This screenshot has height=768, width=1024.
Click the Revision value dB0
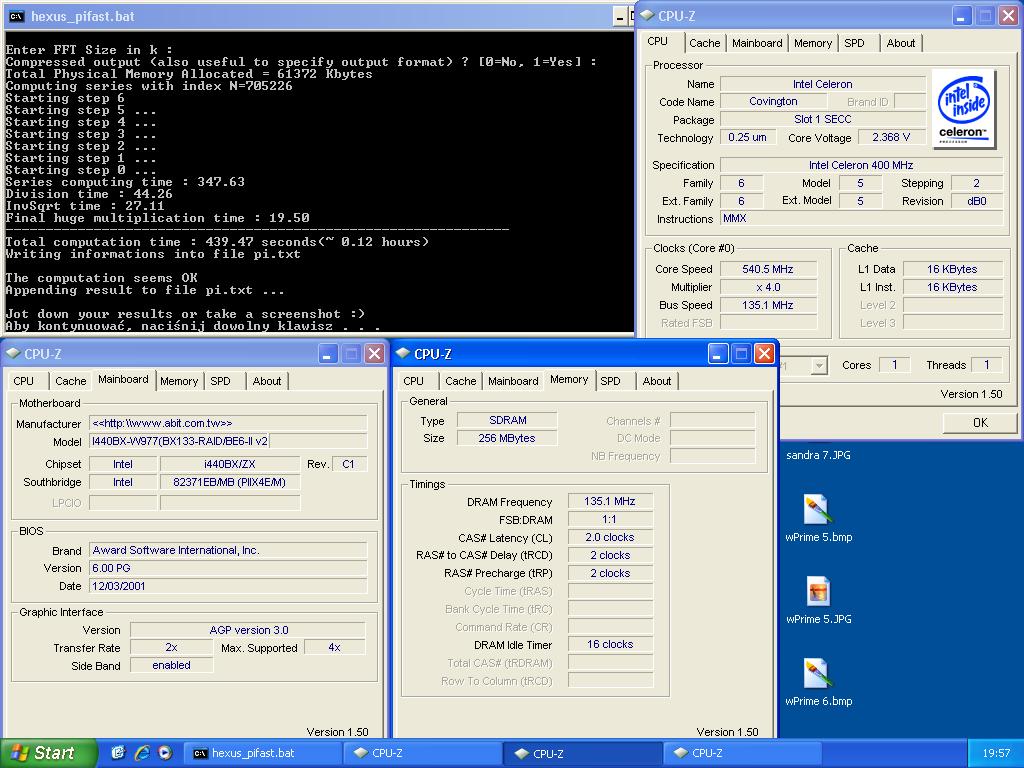[x=976, y=201]
